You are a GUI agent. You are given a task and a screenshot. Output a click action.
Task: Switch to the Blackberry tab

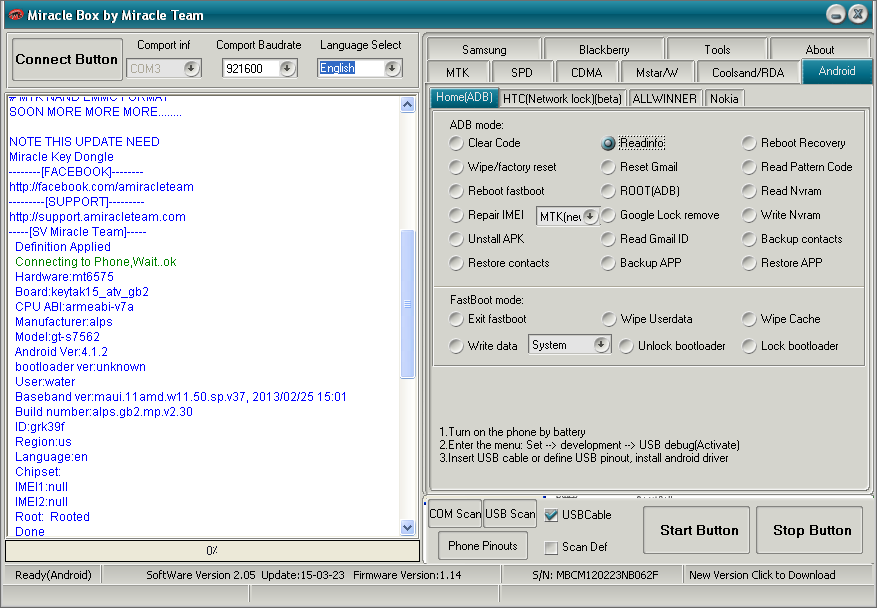click(x=604, y=50)
